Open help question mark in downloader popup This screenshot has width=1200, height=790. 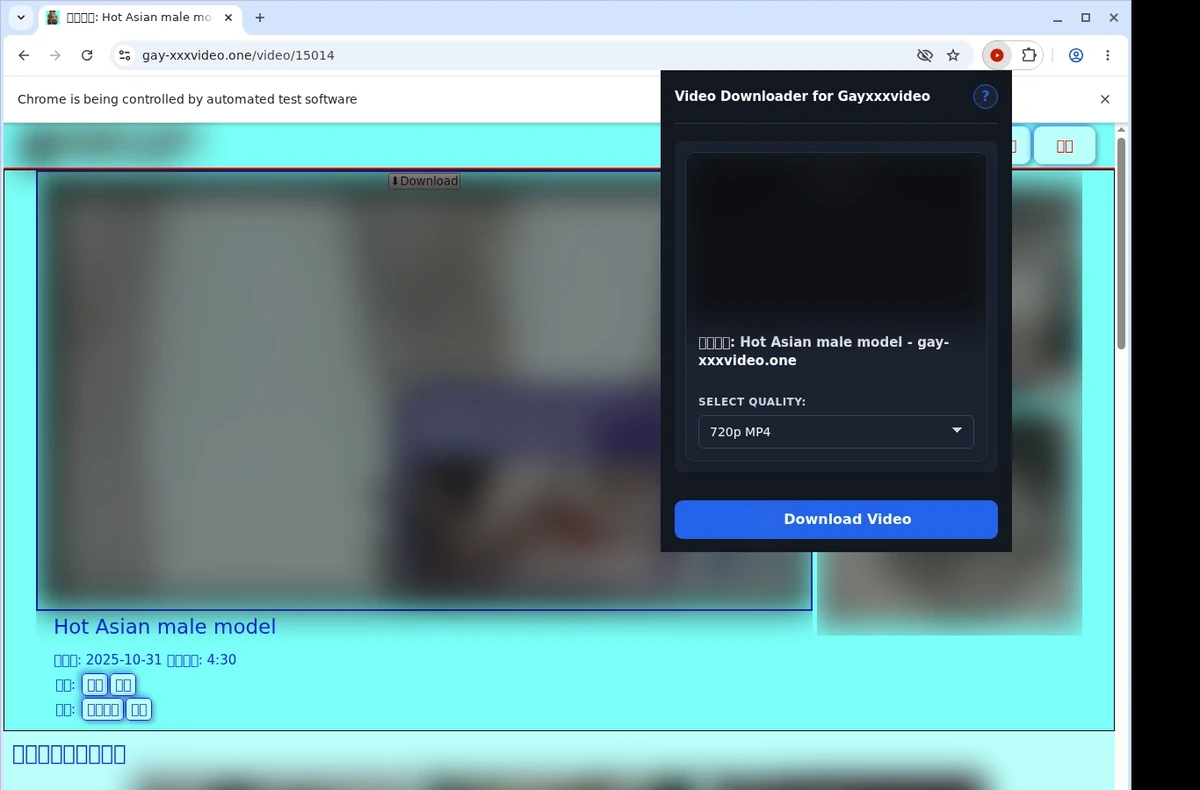[985, 96]
